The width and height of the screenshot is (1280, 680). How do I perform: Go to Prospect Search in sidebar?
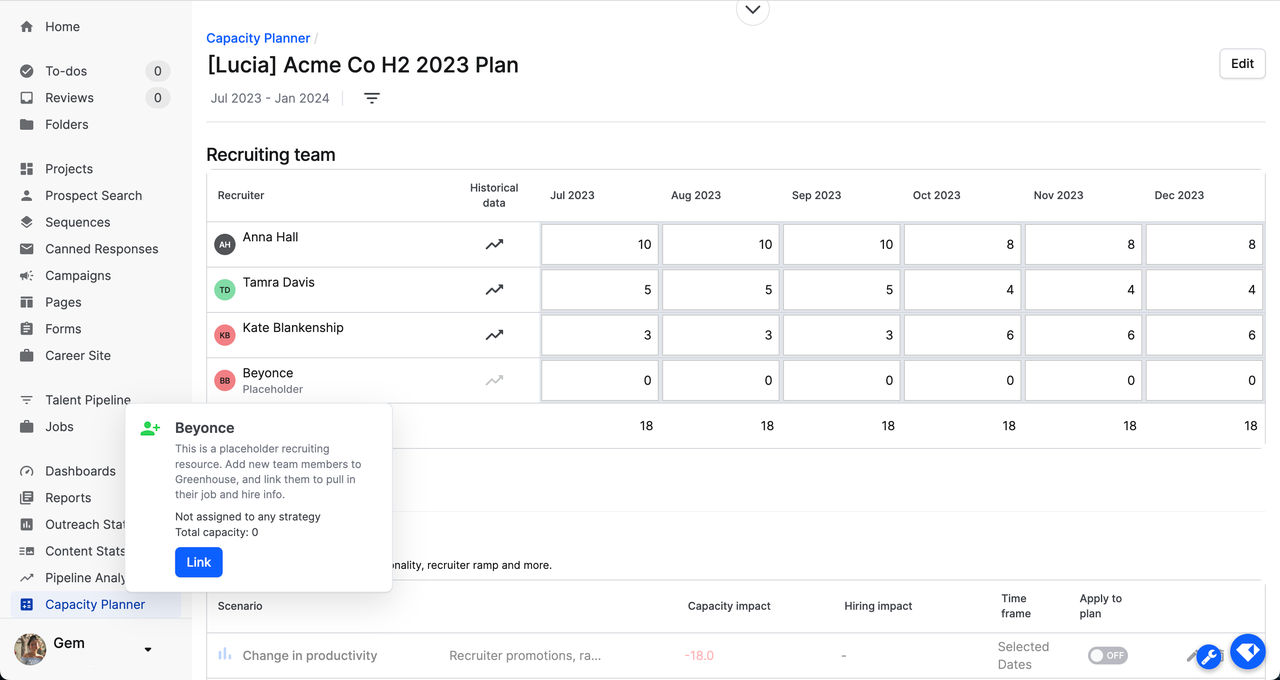tap(94, 196)
